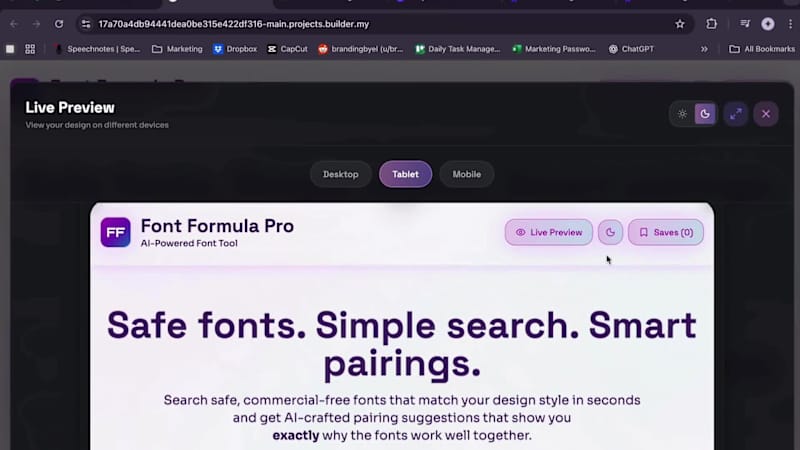Close the Live Preview panel

pos(766,114)
